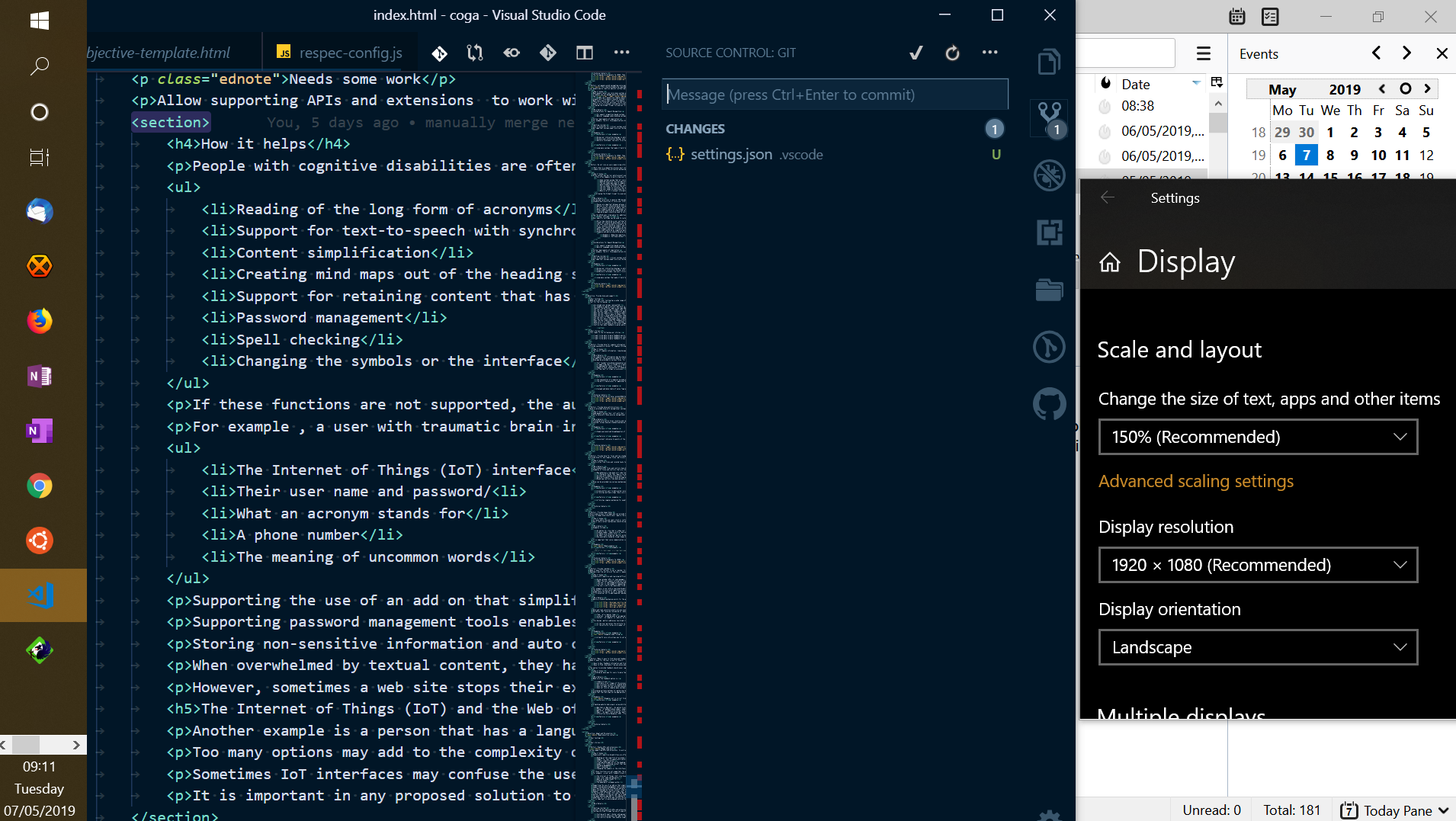Open the Landscape orientation dropdown
Image resolution: width=1456 pixels, height=821 pixels.
[x=1257, y=646]
